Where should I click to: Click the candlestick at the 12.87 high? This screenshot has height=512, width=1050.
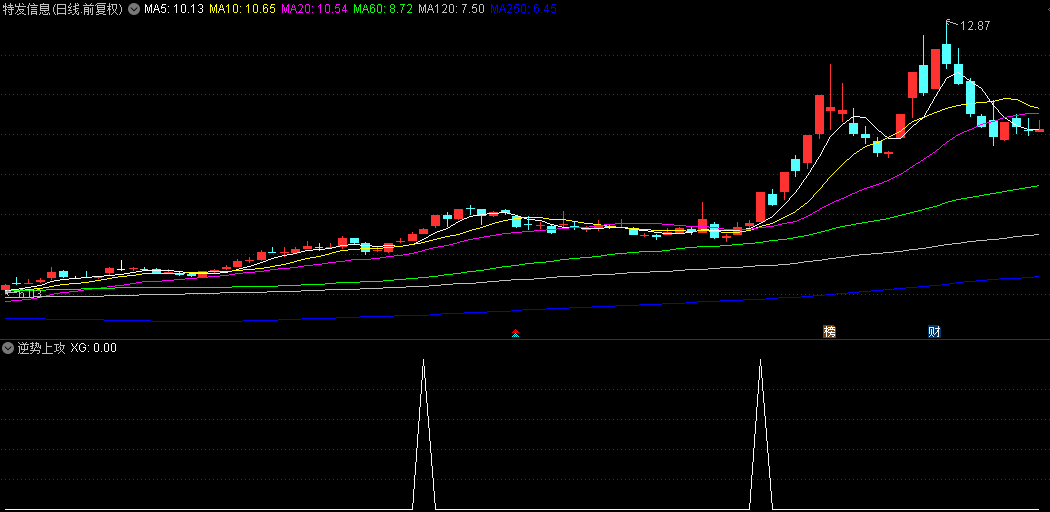pos(946,54)
